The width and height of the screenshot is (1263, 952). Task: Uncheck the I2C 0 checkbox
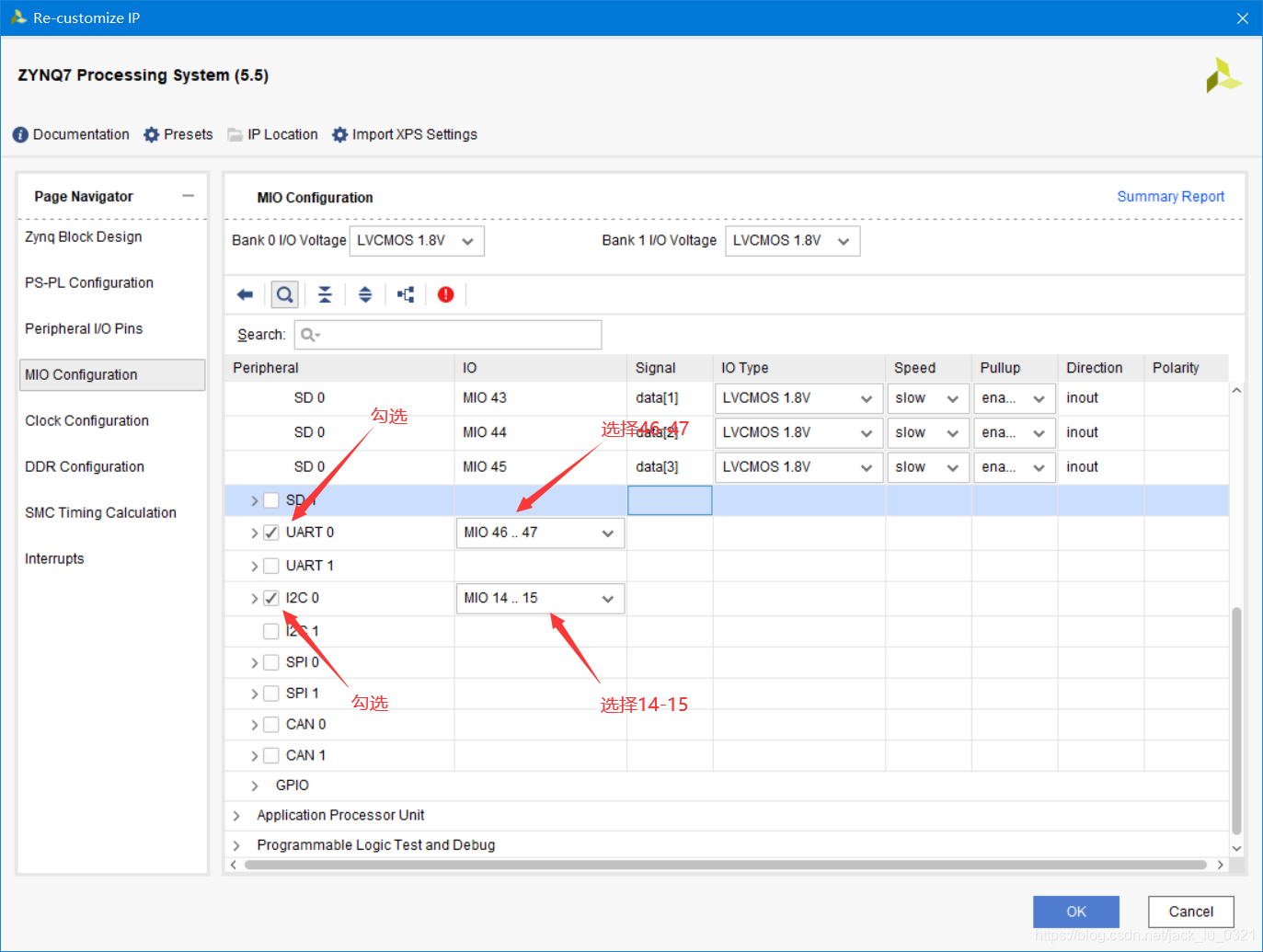(271, 598)
